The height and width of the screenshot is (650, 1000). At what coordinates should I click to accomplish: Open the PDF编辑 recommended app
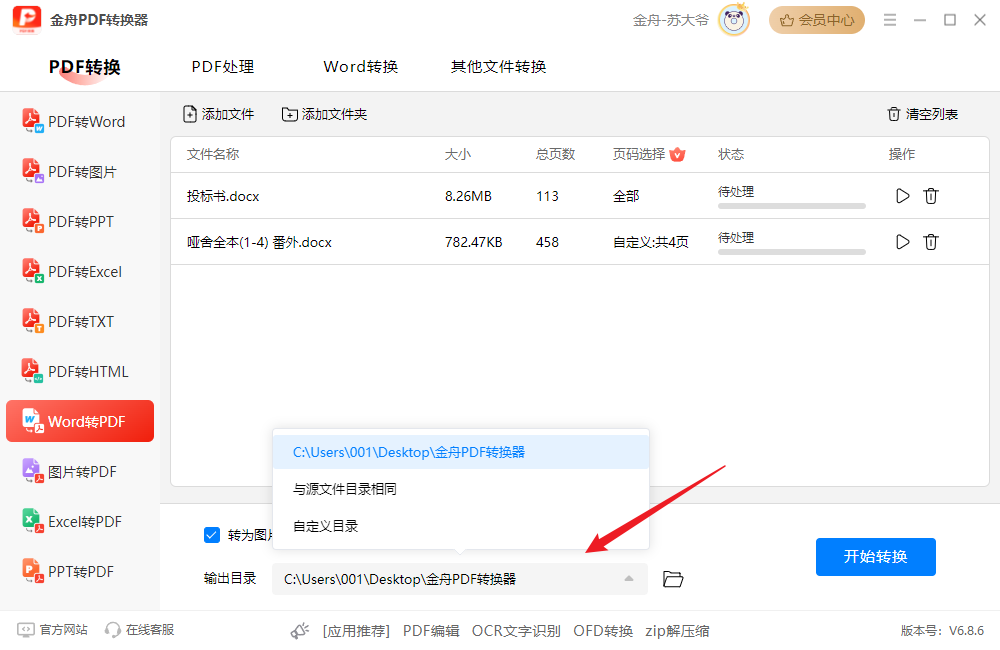(x=431, y=631)
